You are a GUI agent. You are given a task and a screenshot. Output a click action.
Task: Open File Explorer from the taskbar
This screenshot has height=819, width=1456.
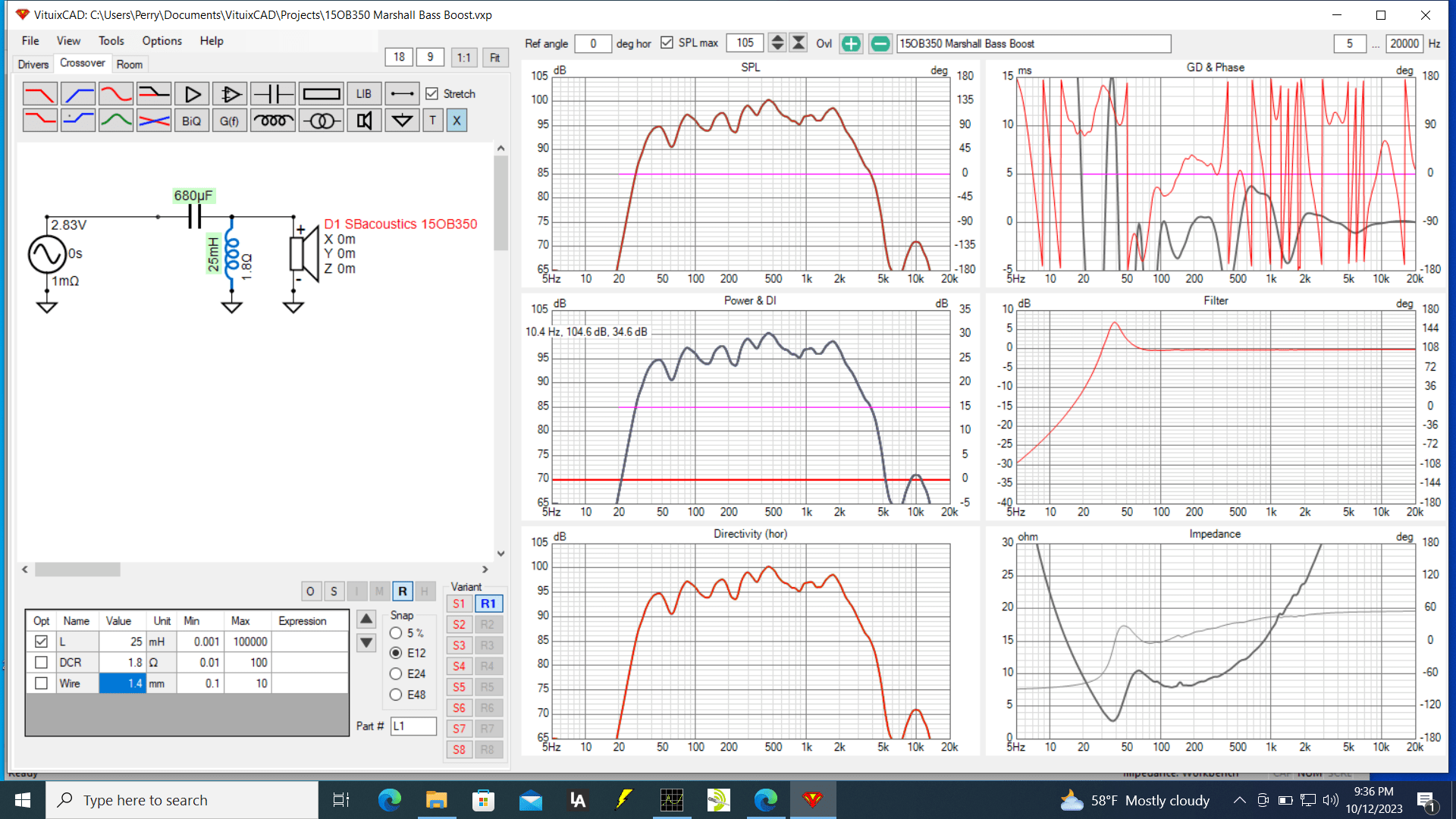tap(436, 800)
